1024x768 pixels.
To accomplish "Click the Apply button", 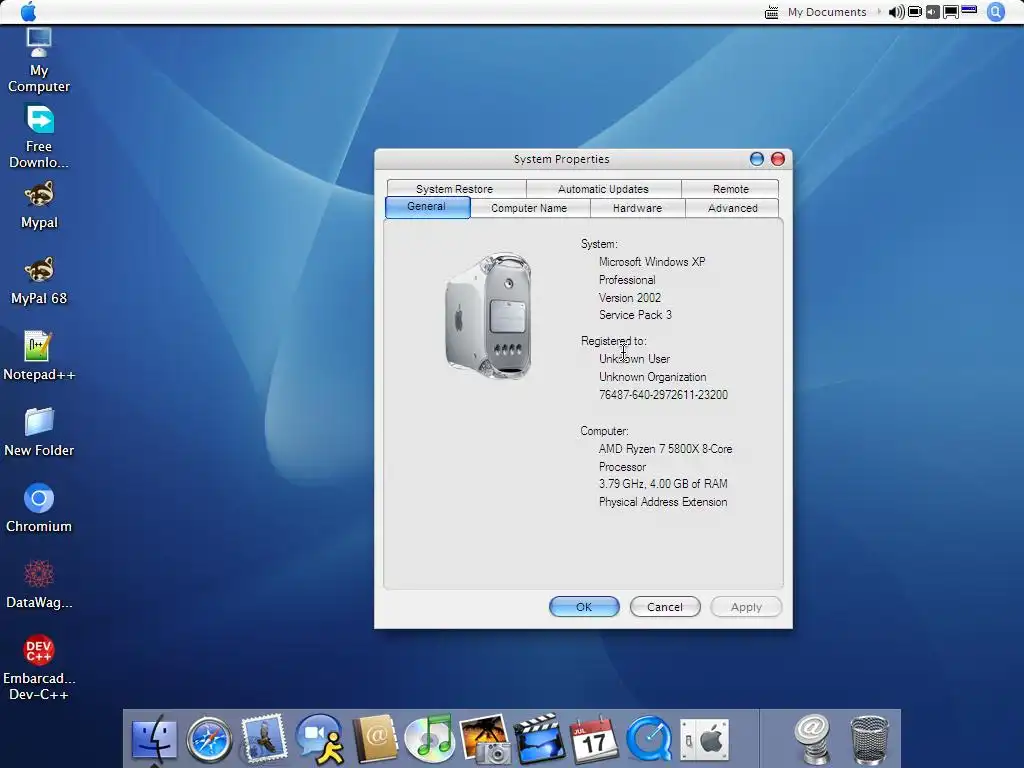I will coord(746,607).
